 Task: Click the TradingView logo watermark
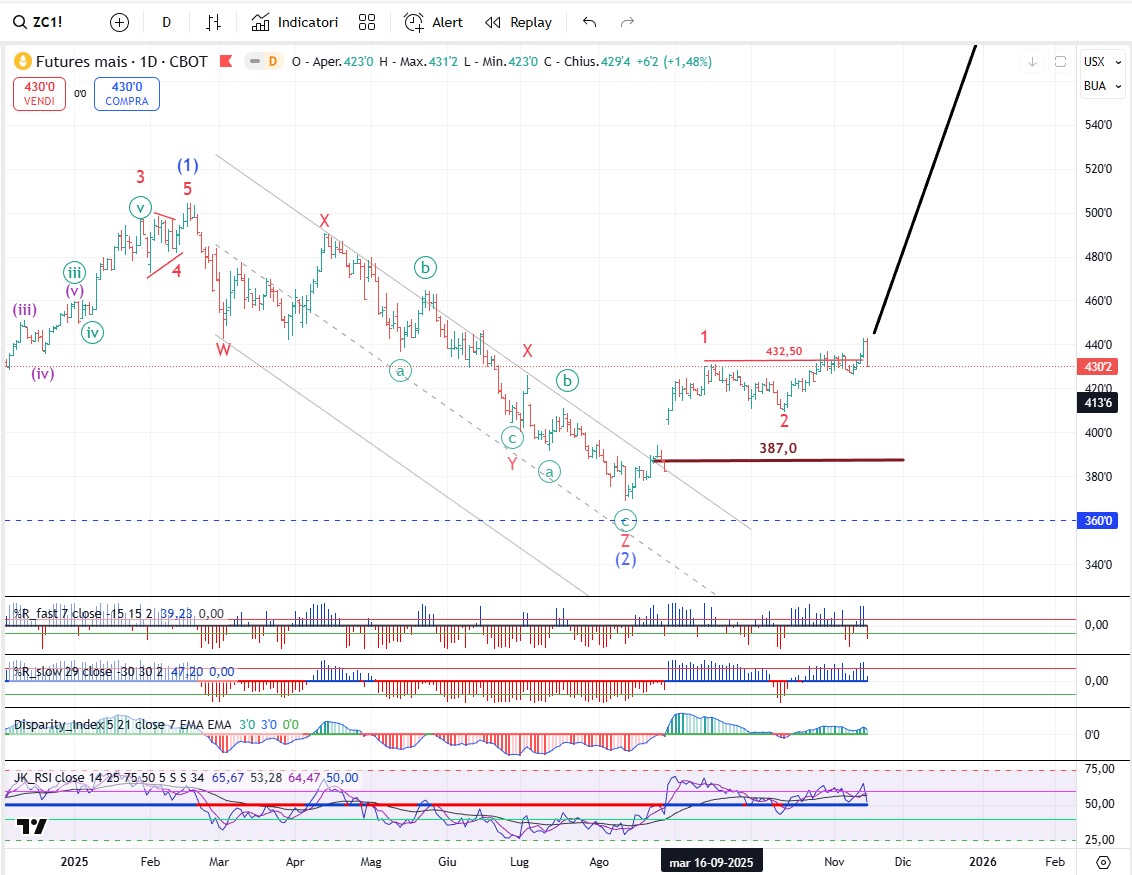(x=32, y=827)
